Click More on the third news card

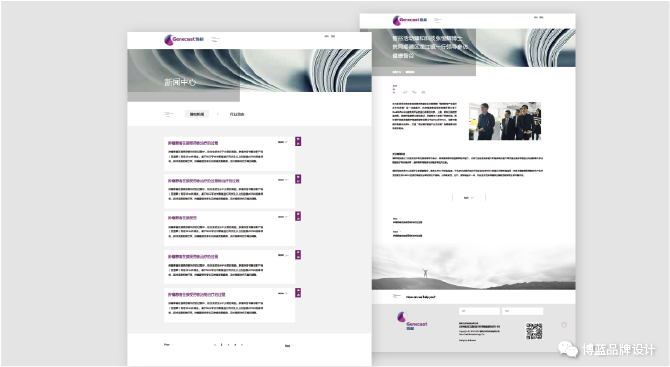click(283, 217)
